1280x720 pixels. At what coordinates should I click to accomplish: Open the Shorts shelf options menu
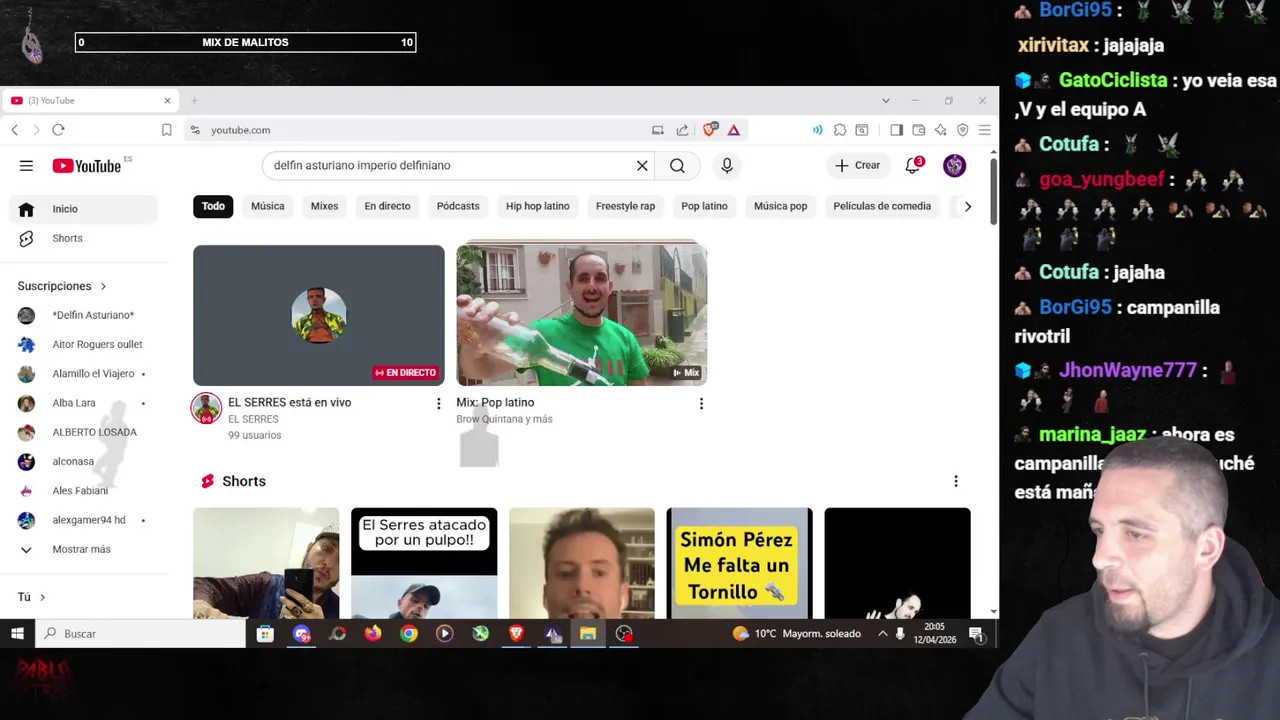click(x=955, y=481)
